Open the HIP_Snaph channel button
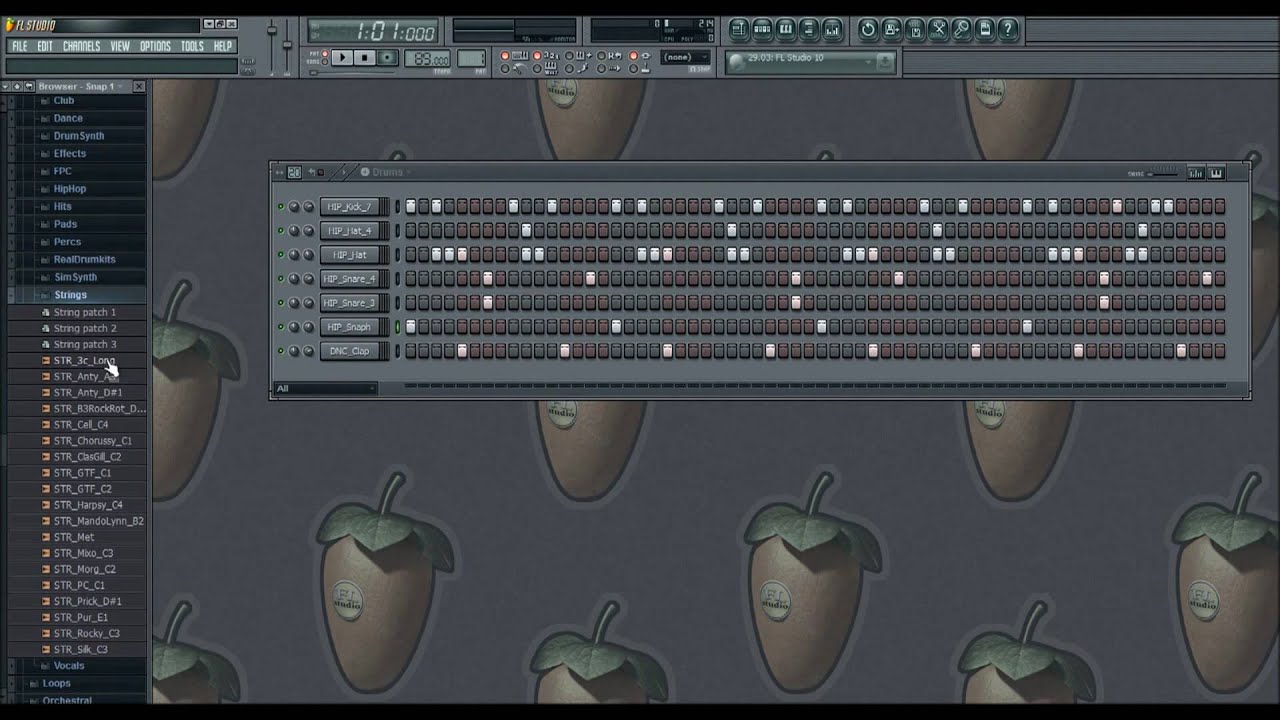The image size is (1280, 720). click(x=349, y=327)
